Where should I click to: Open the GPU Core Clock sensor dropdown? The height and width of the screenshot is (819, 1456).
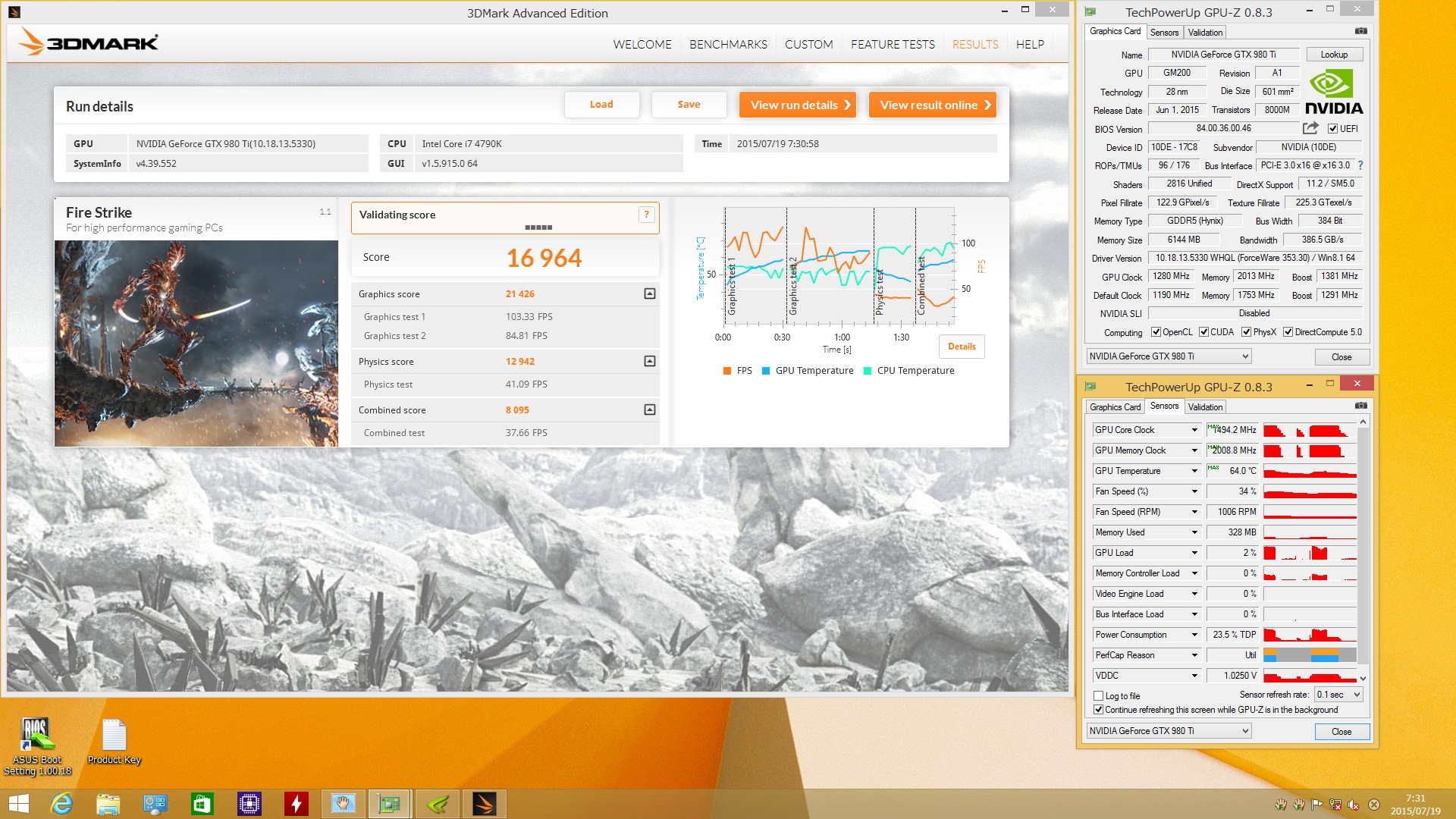pyautogui.click(x=1194, y=430)
